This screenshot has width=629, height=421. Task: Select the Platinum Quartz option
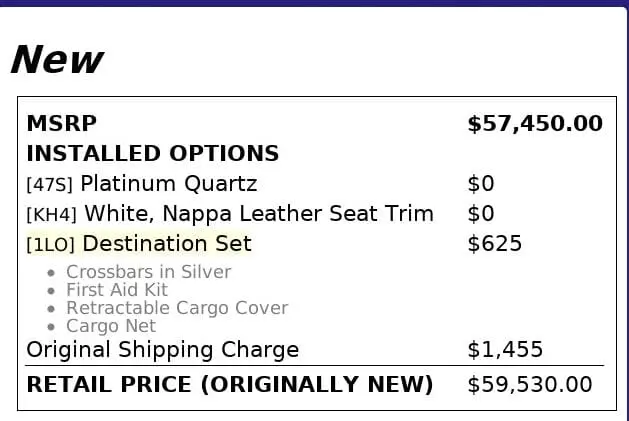pos(169,184)
